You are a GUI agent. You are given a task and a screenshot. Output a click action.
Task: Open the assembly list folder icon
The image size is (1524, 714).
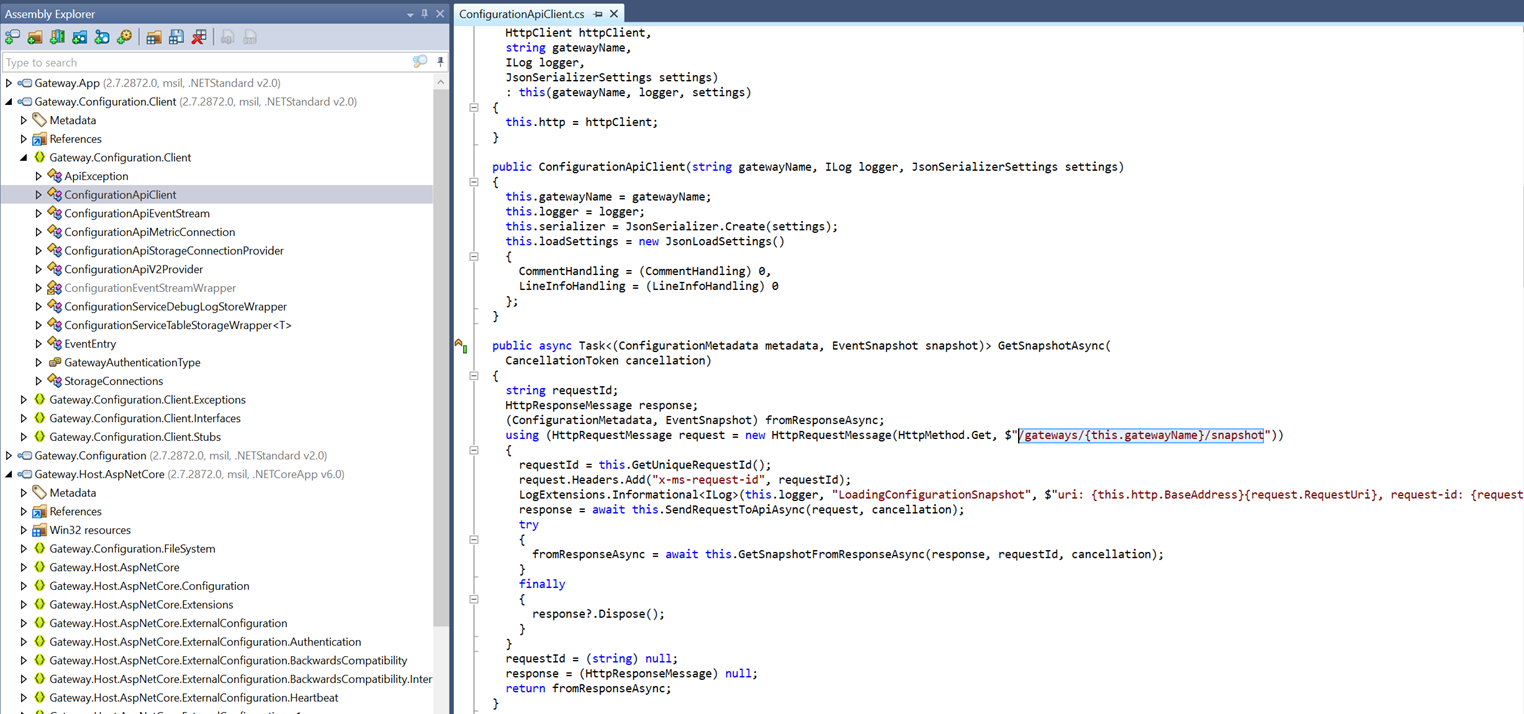coord(154,37)
